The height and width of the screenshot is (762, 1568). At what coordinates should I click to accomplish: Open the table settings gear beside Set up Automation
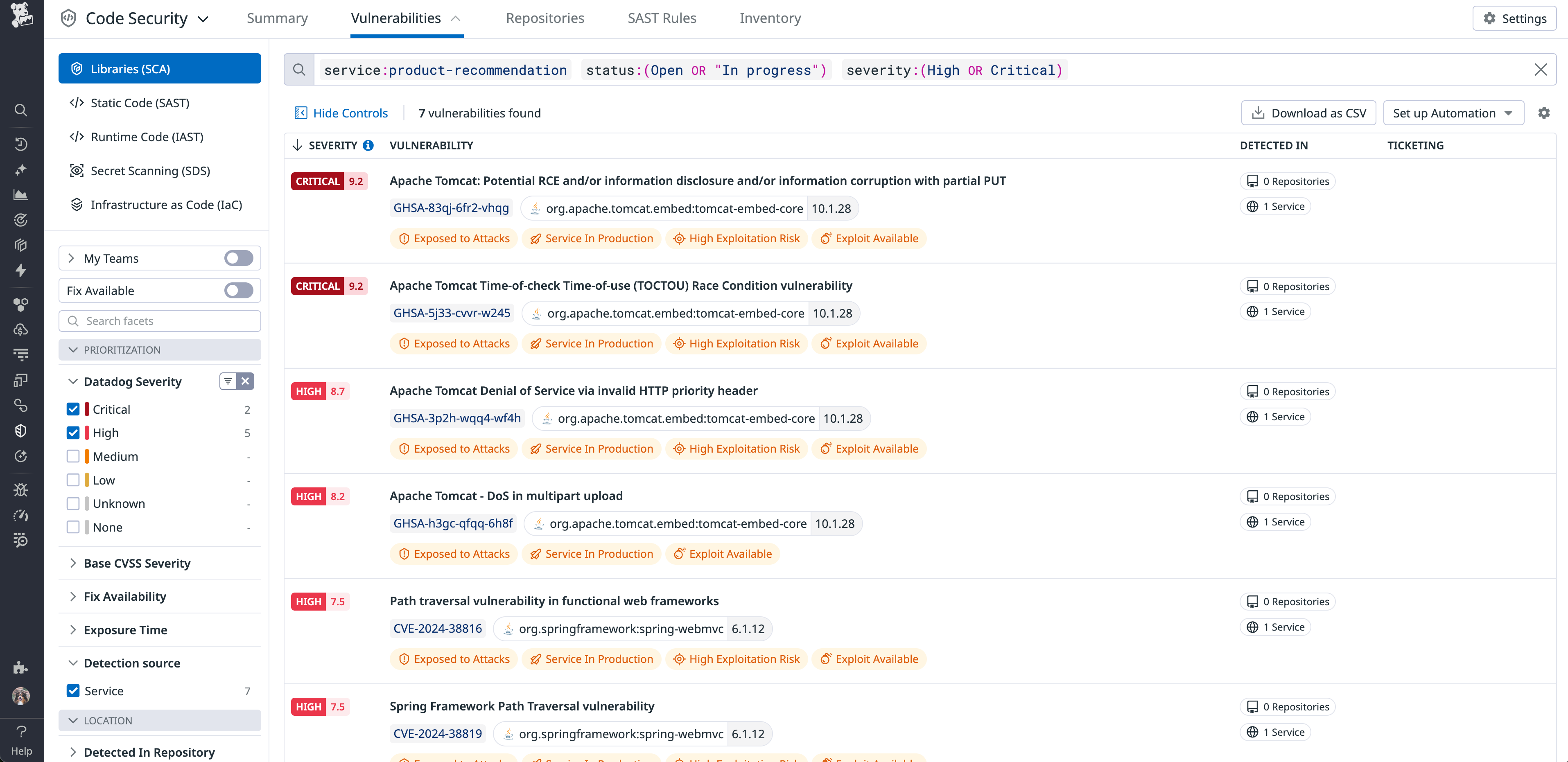click(x=1544, y=113)
